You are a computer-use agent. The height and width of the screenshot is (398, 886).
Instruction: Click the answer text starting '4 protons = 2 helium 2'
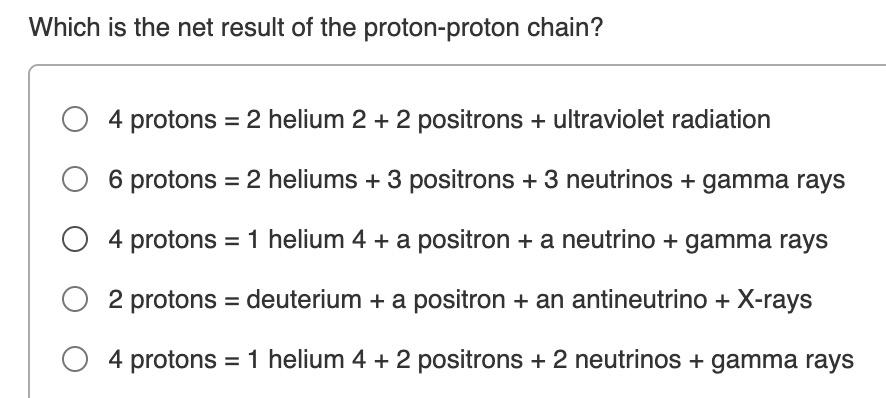pyautogui.click(x=440, y=120)
